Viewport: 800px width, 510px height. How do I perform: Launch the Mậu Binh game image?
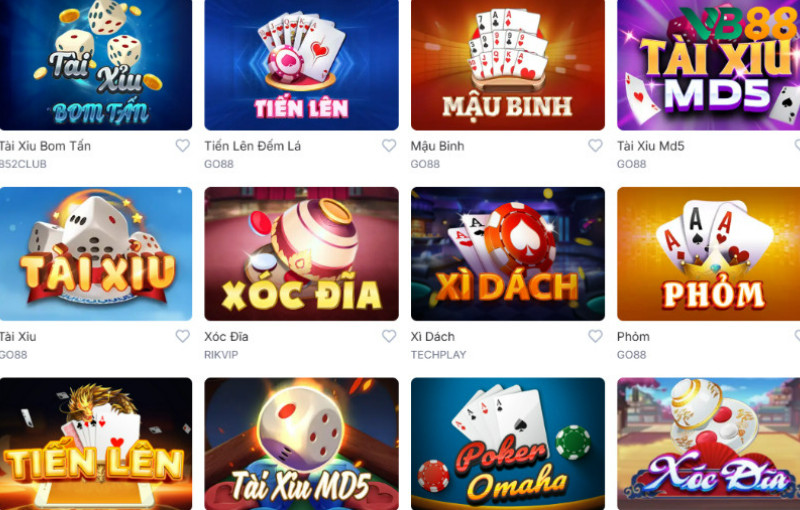click(508, 65)
